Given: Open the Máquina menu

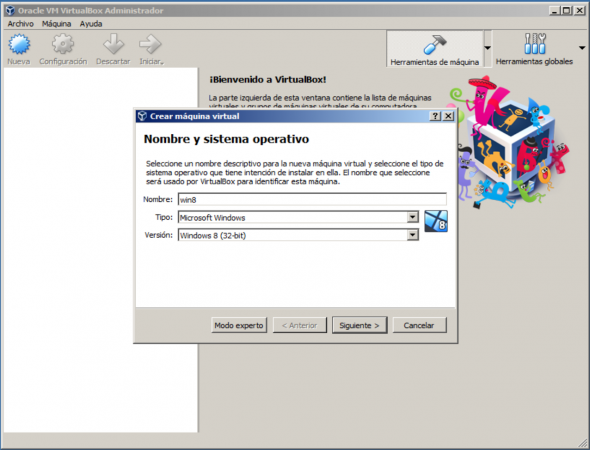Looking at the screenshot, I should pyautogui.click(x=56, y=24).
